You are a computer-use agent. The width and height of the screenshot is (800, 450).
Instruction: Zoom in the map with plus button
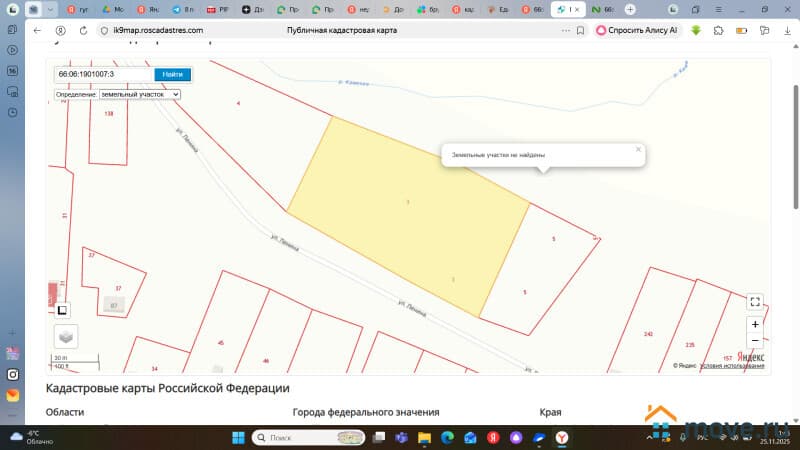[x=755, y=324]
